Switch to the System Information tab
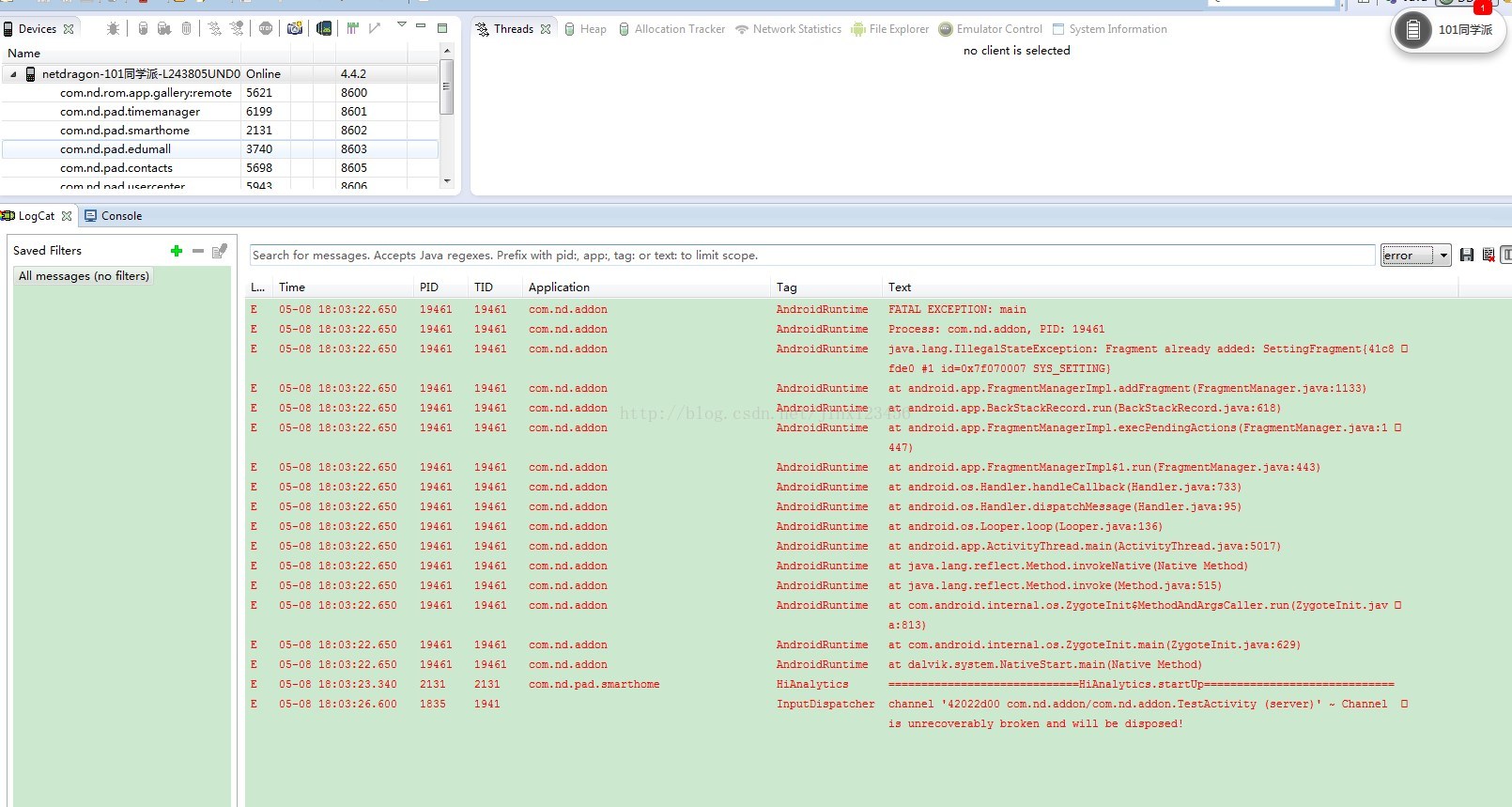The image size is (1512, 807). [x=1109, y=29]
